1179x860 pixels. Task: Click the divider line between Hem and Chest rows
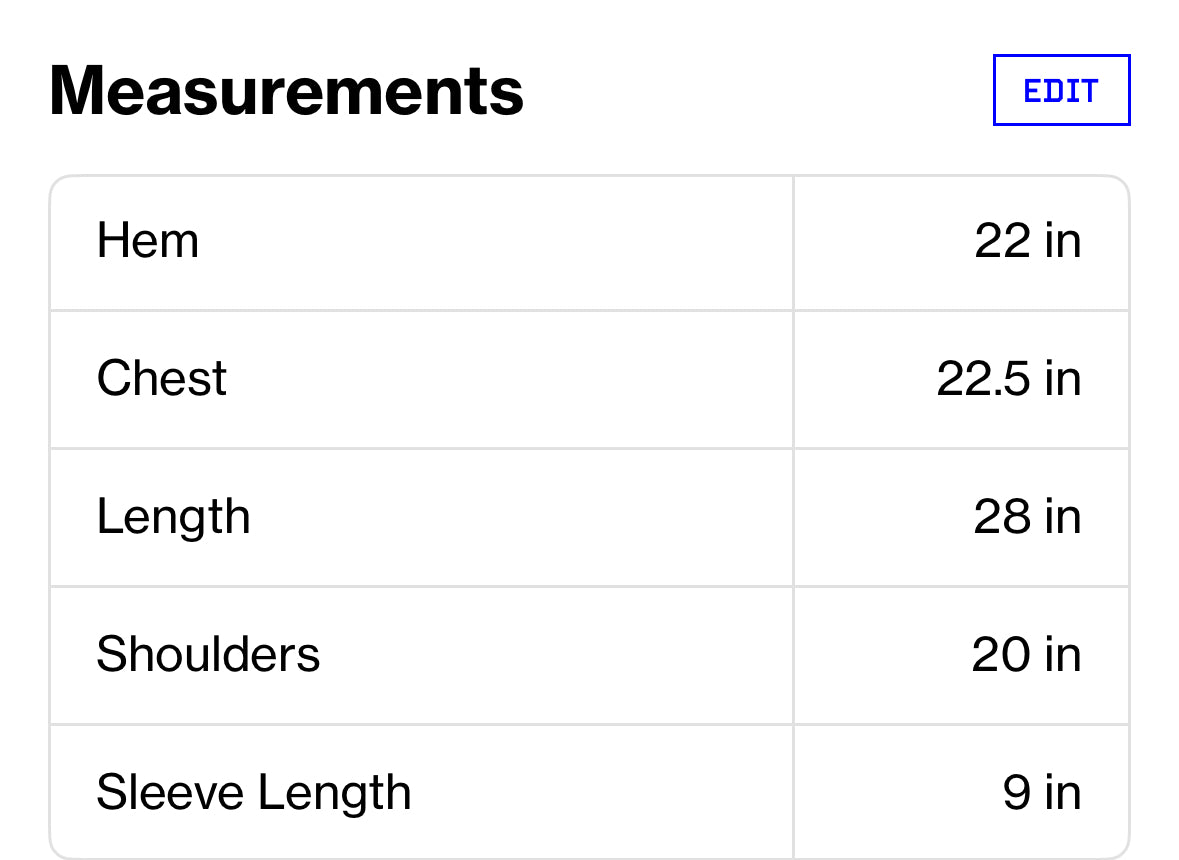pos(420,310)
